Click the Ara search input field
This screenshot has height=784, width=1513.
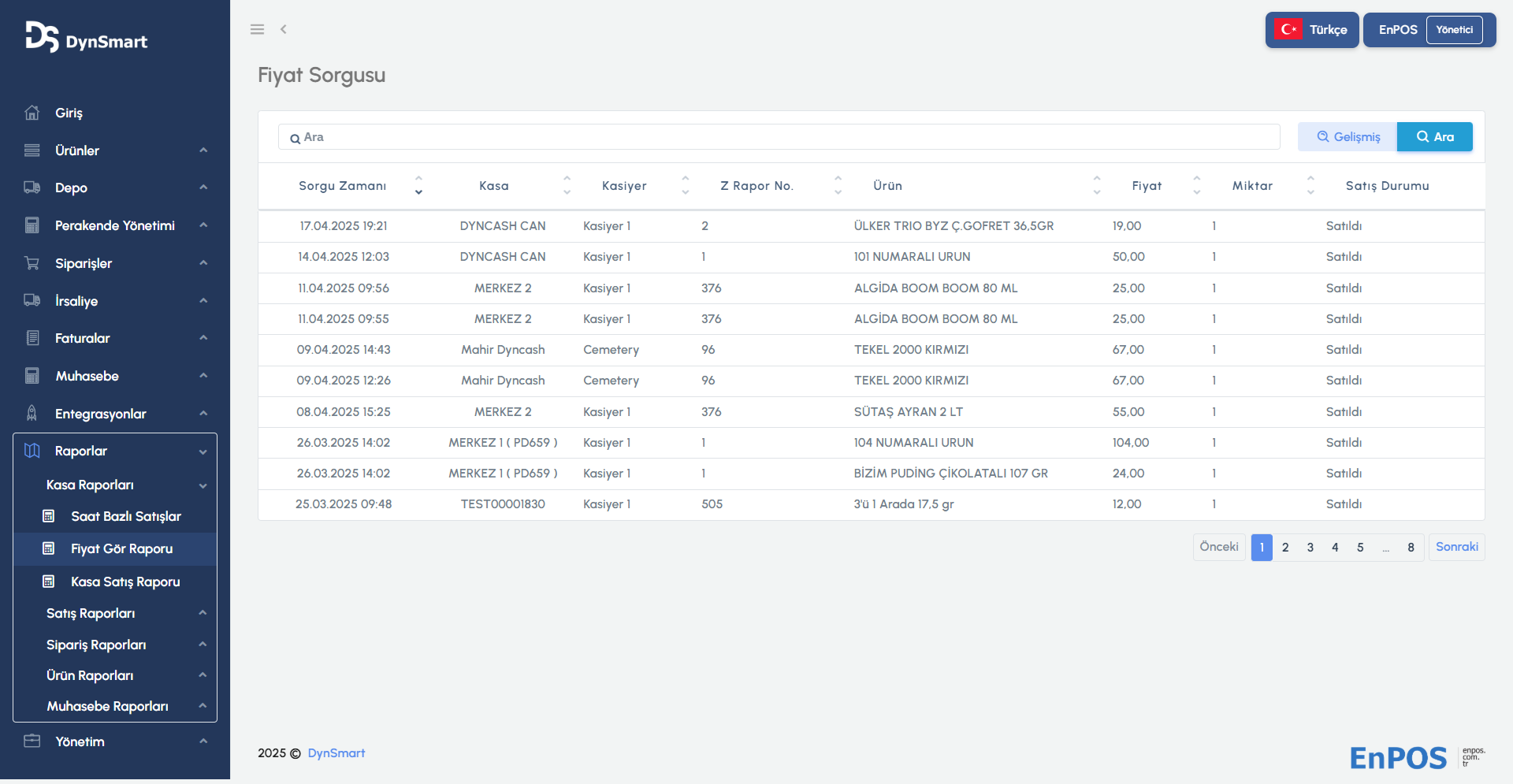tap(779, 137)
